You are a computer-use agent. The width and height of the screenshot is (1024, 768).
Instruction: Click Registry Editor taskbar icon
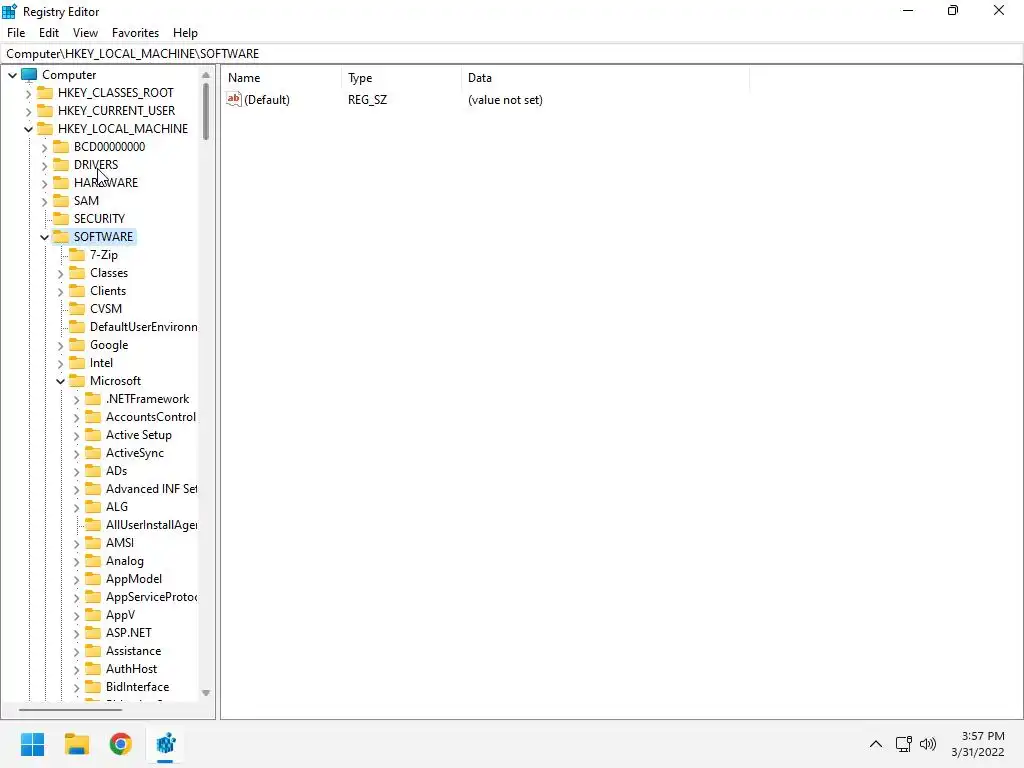pos(165,744)
